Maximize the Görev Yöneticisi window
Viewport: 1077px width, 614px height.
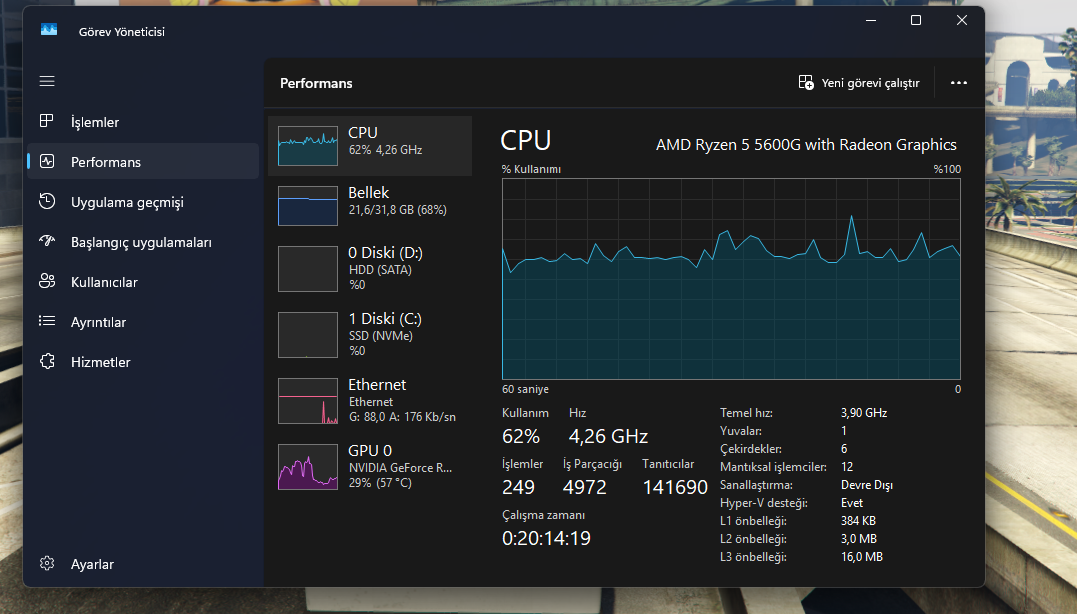point(916,21)
